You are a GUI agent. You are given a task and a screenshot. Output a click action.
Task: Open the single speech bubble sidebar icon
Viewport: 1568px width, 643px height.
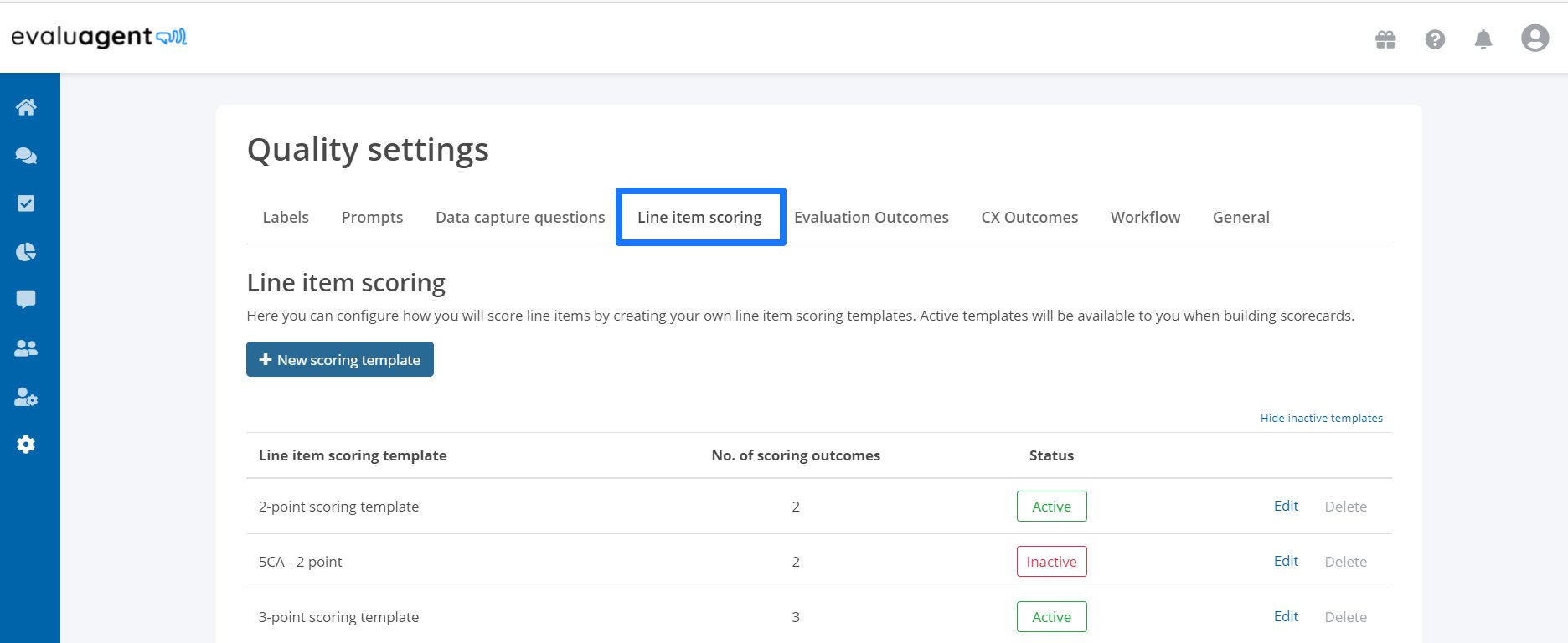26,300
